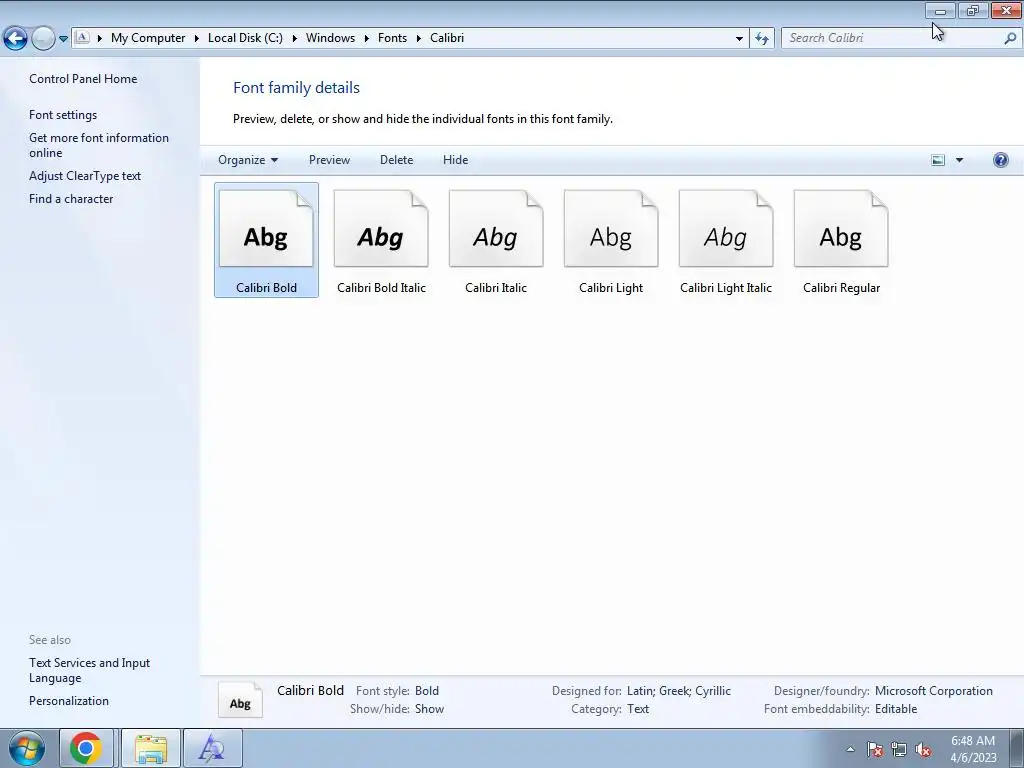
Task: Click the Fonts taskbar button
Action: coord(213,748)
